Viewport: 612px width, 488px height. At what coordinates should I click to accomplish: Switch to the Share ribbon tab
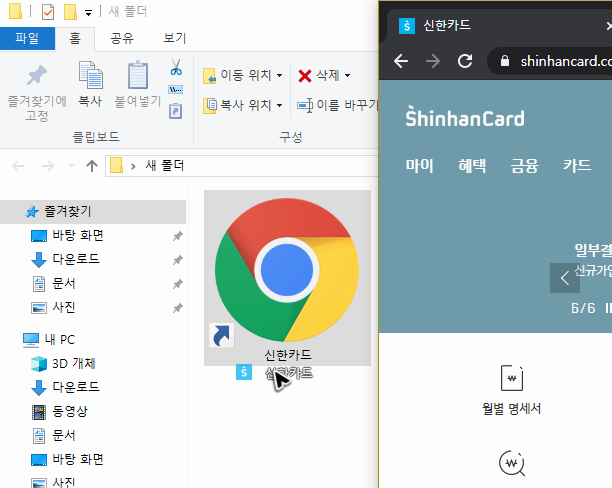coord(122,38)
